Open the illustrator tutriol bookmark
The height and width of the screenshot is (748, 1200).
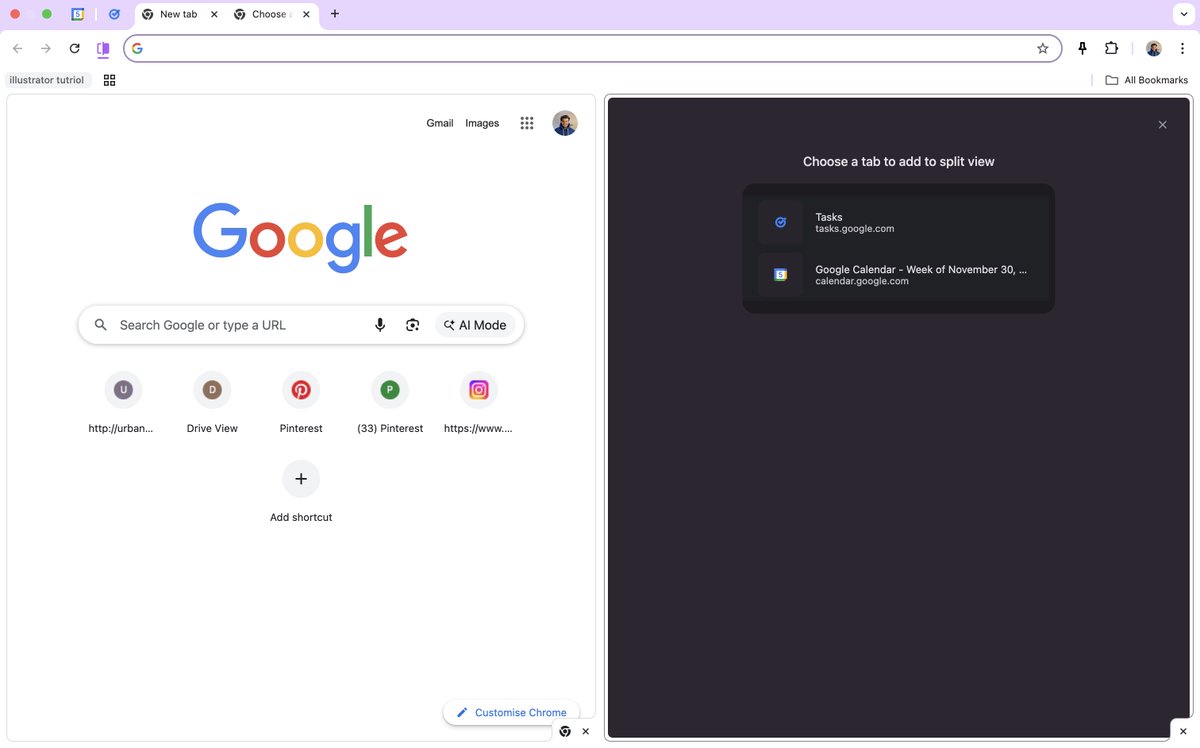47,80
